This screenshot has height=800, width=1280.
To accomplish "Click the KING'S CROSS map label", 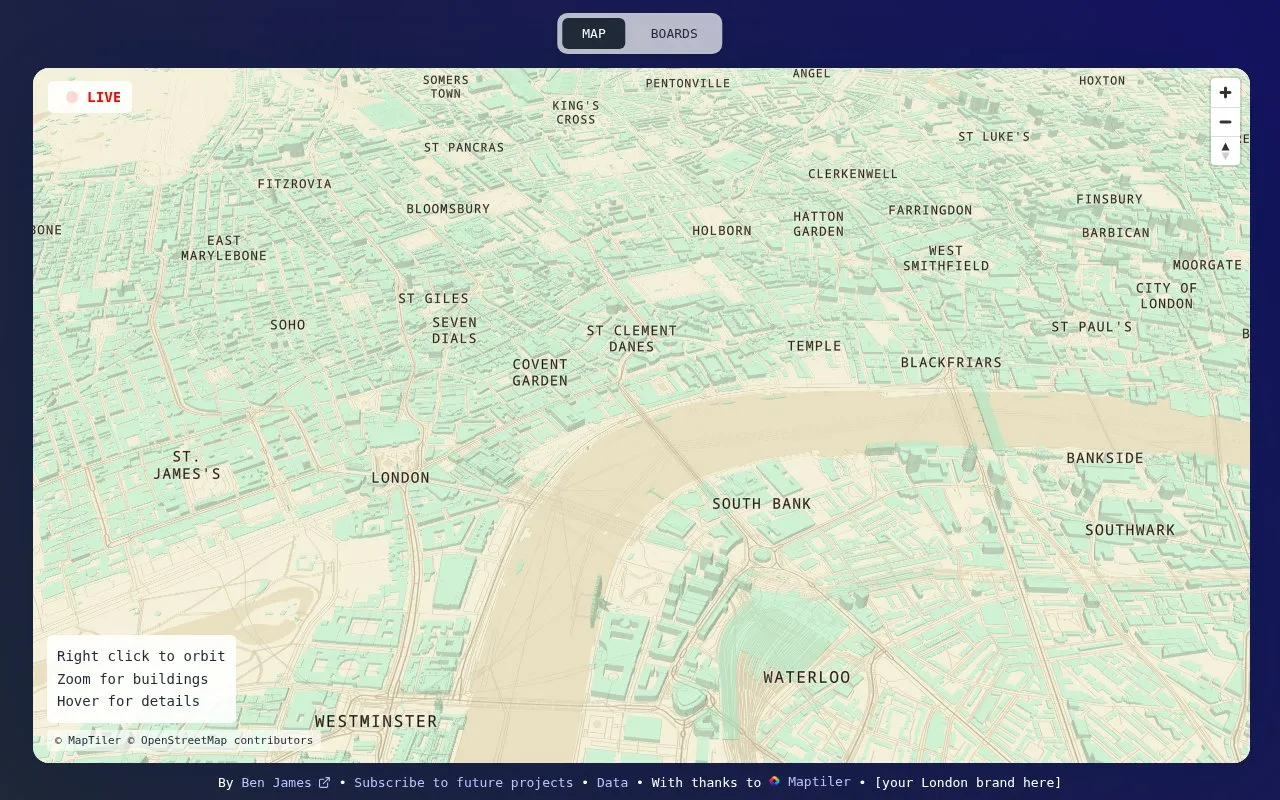I will (576, 112).
